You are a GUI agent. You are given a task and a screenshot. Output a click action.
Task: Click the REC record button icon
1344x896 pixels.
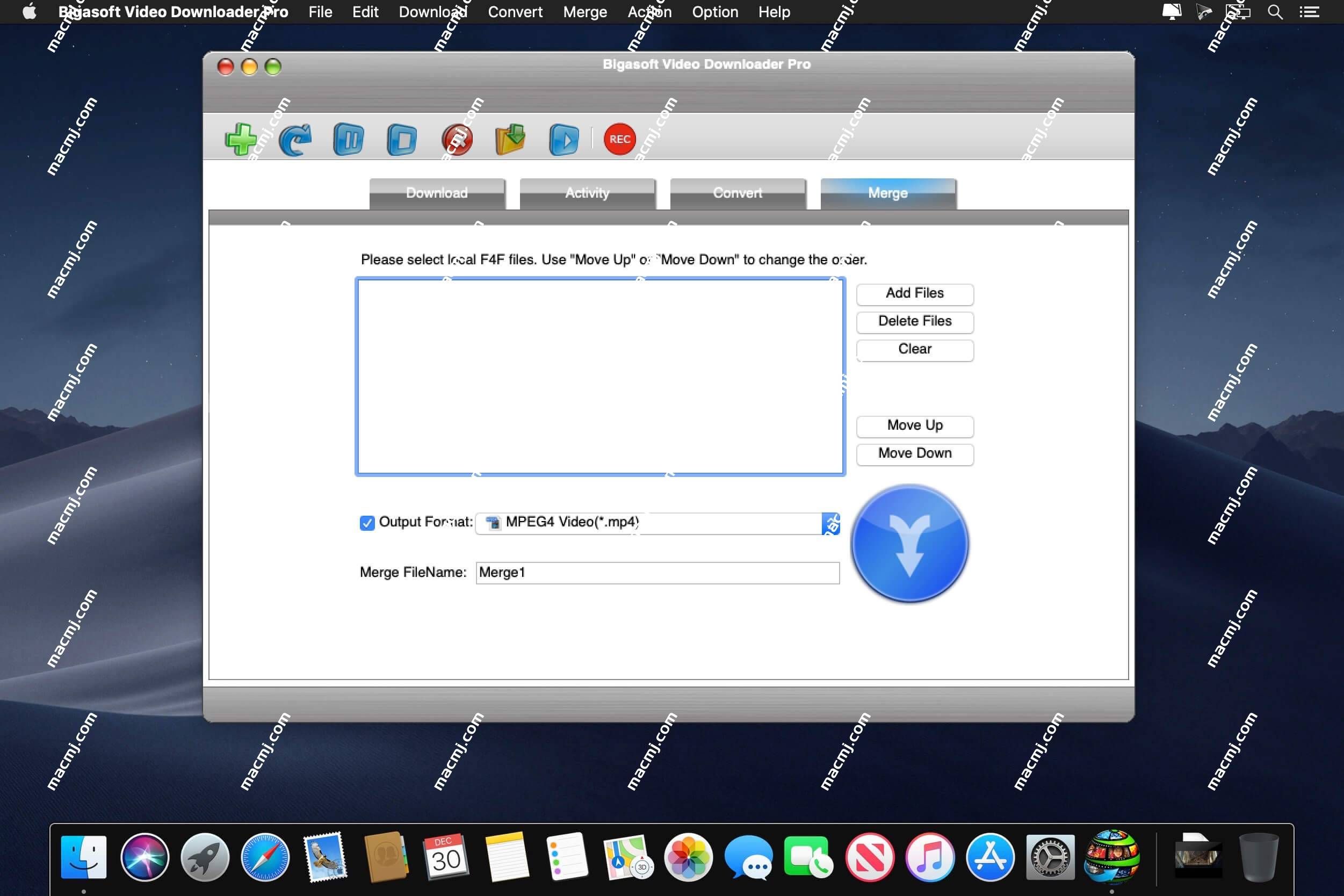618,139
